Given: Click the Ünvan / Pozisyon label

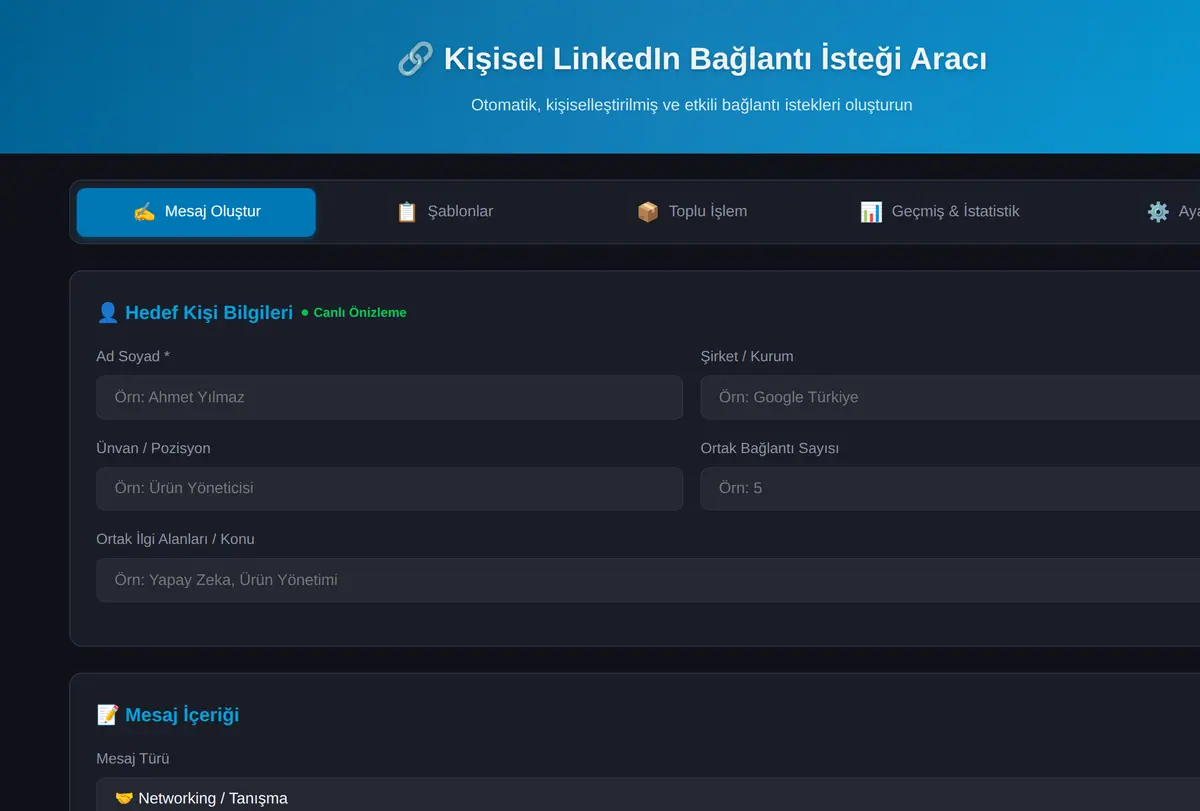Looking at the screenshot, I should [x=153, y=448].
